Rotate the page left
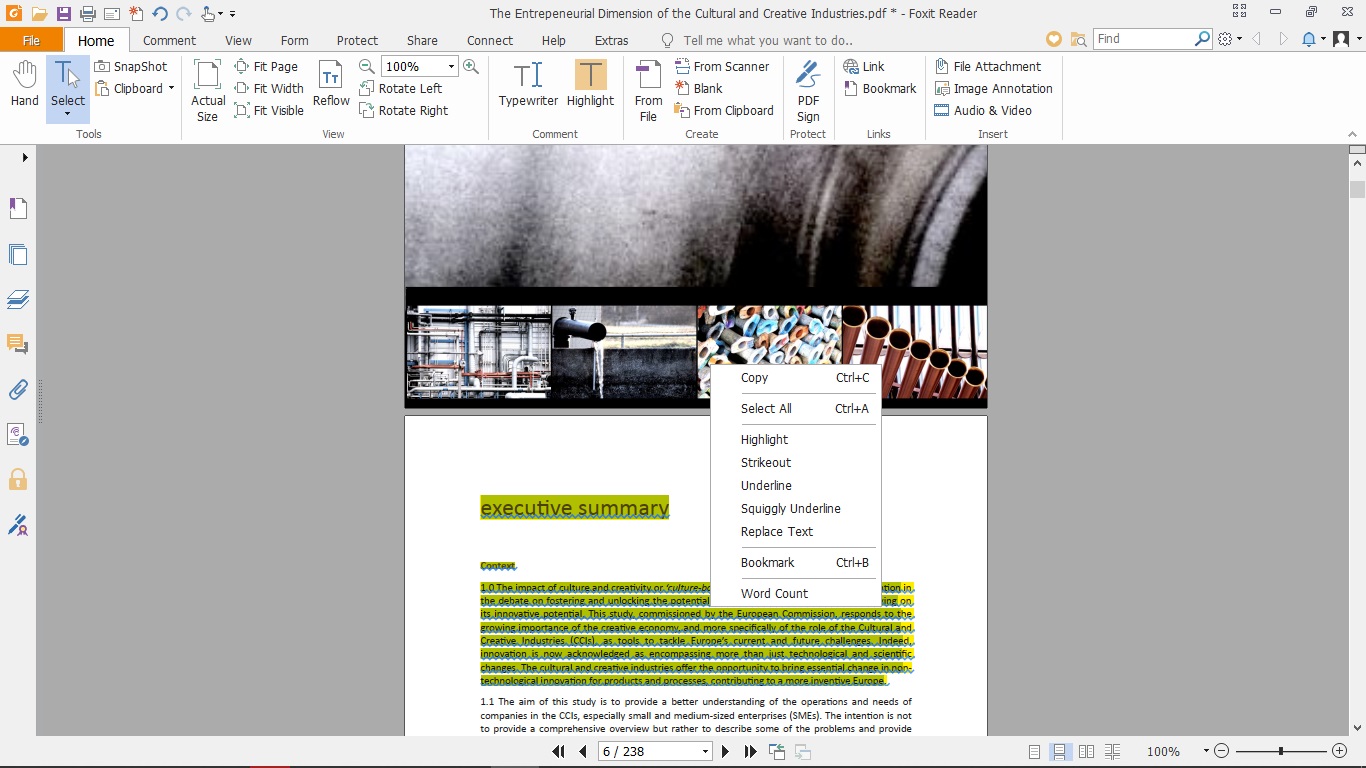1366x768 pixels. click(401, 88)
